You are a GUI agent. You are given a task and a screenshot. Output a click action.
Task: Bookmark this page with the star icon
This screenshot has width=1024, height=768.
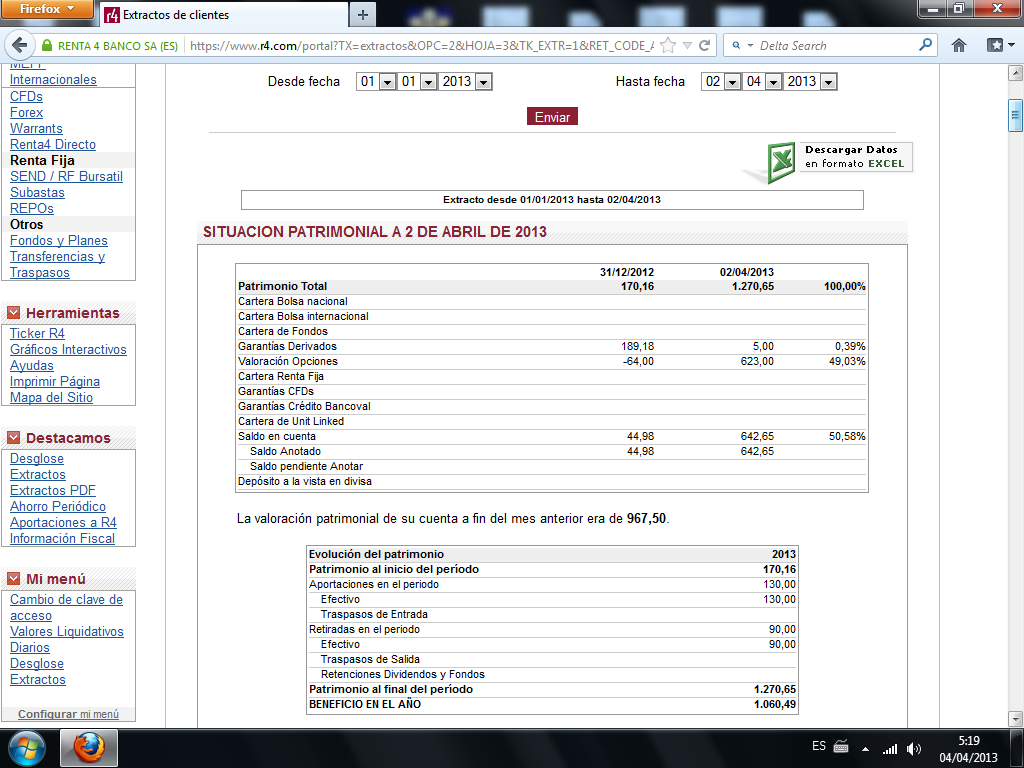667,46
